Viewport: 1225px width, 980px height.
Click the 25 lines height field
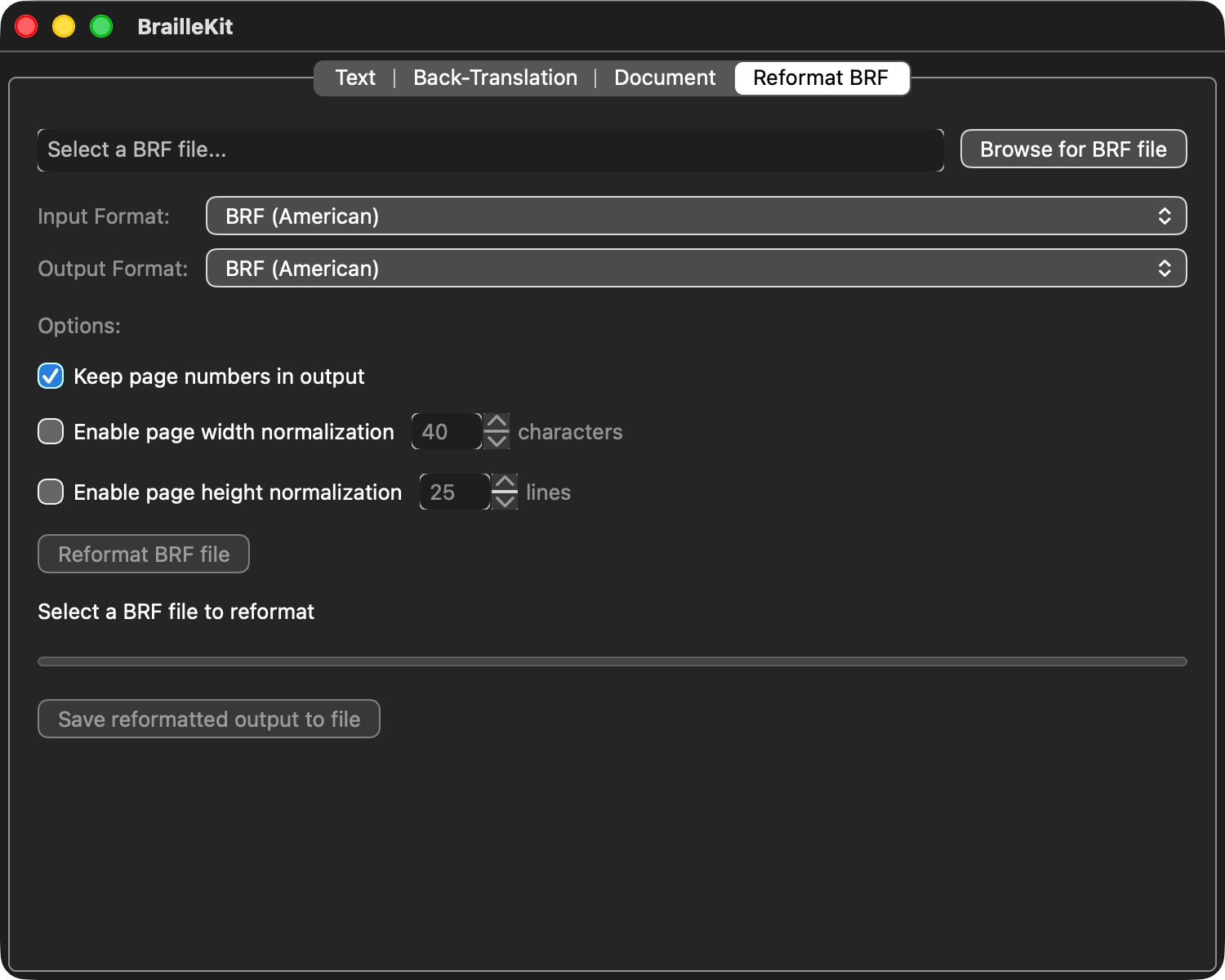pyautogui.click(x=455, y=492)
